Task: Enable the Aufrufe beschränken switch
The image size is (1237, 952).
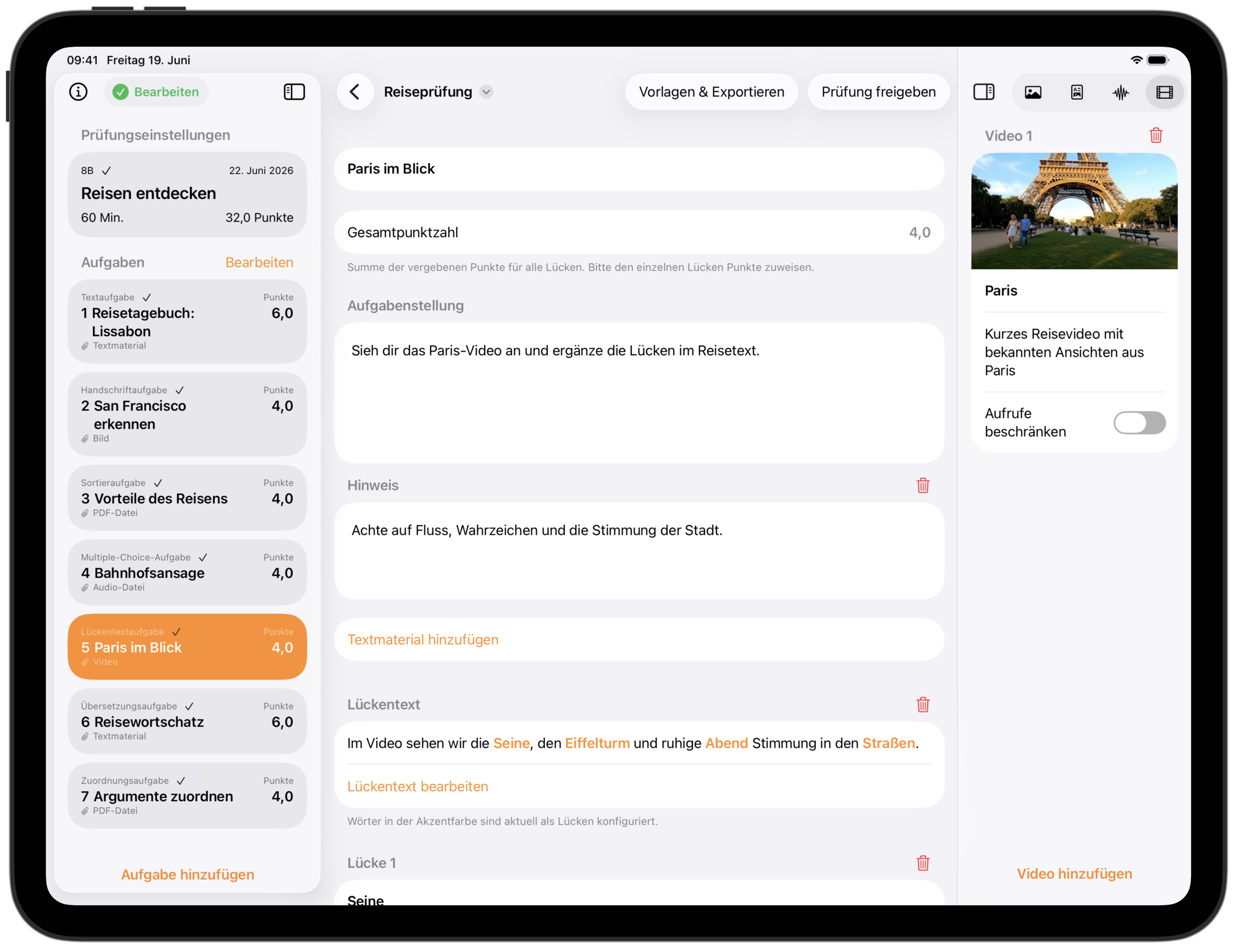Action: click(x=1140, y=422)
